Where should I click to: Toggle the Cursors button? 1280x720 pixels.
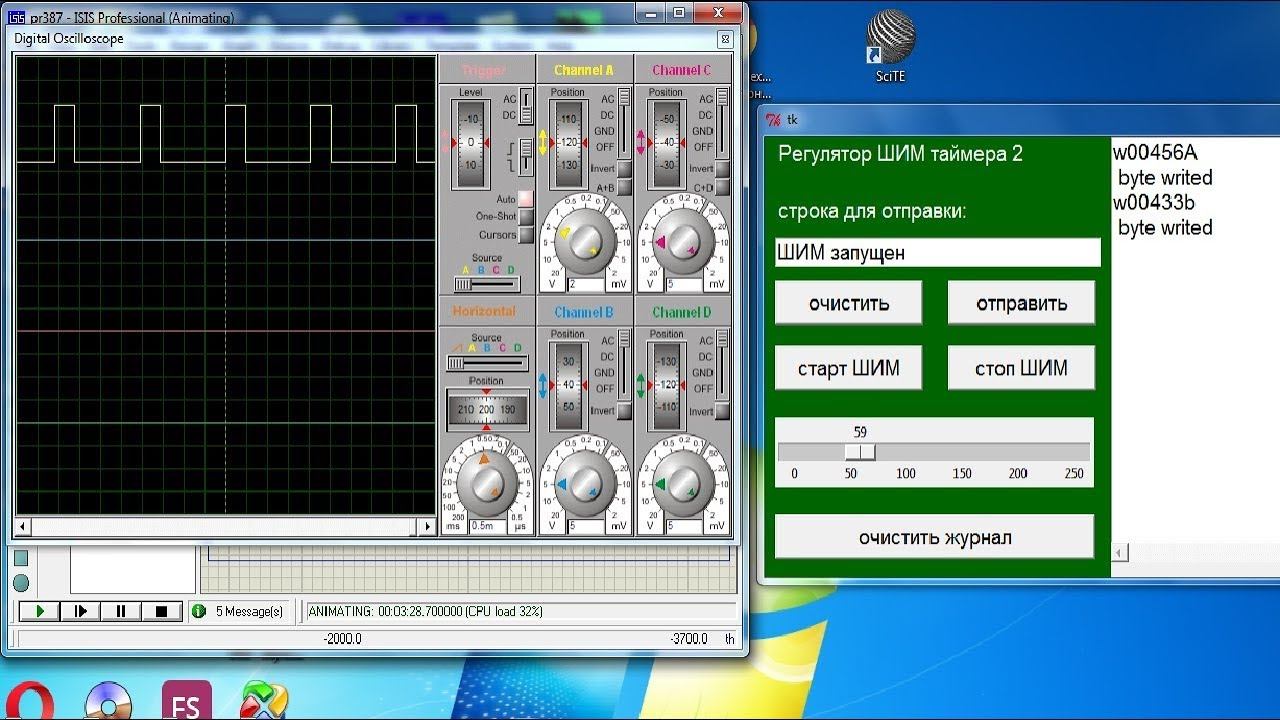point(526,235)
